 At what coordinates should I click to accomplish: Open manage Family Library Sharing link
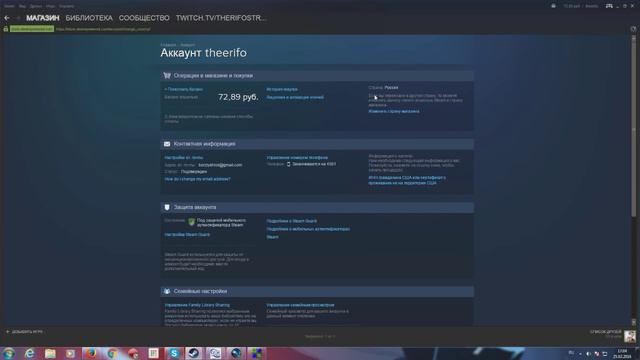197,305
